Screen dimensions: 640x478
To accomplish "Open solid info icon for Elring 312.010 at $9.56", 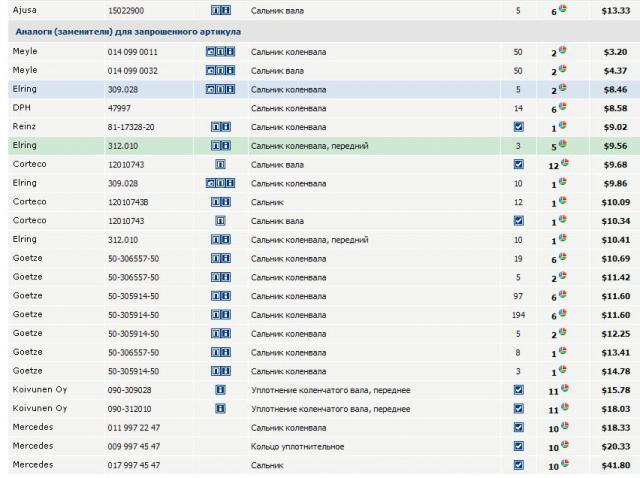I will (226, 146).
